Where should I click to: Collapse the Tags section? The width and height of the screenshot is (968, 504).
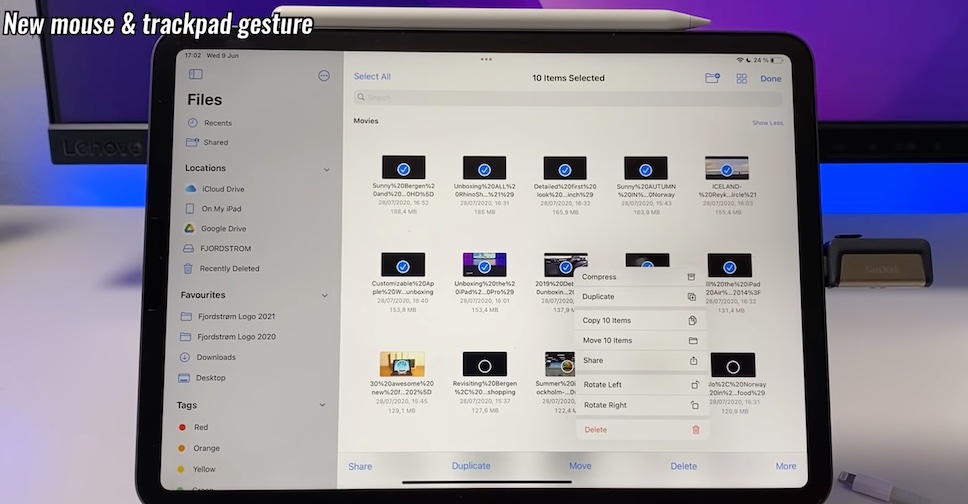(323, 406)
